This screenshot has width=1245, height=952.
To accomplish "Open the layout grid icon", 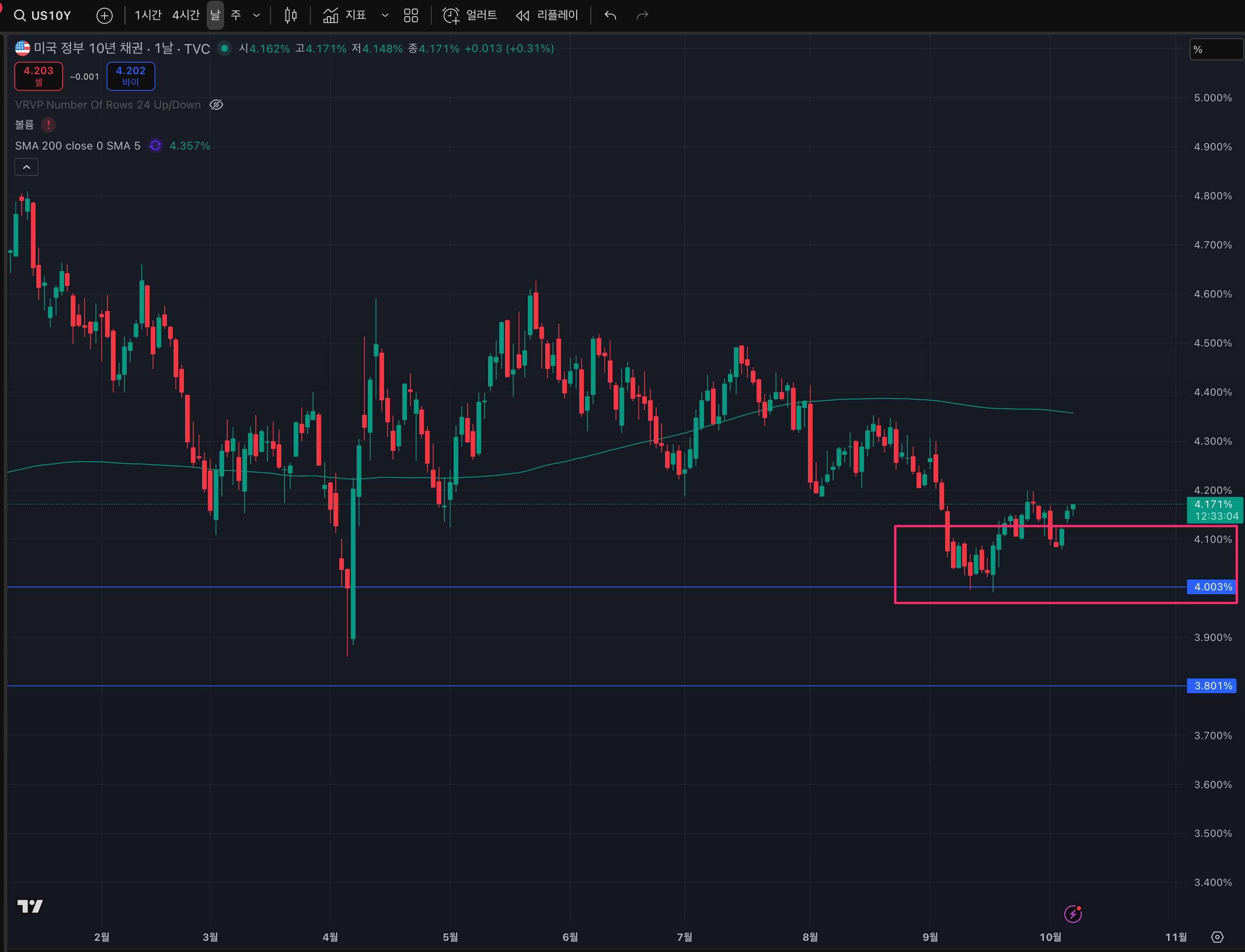I will point(411,15).
